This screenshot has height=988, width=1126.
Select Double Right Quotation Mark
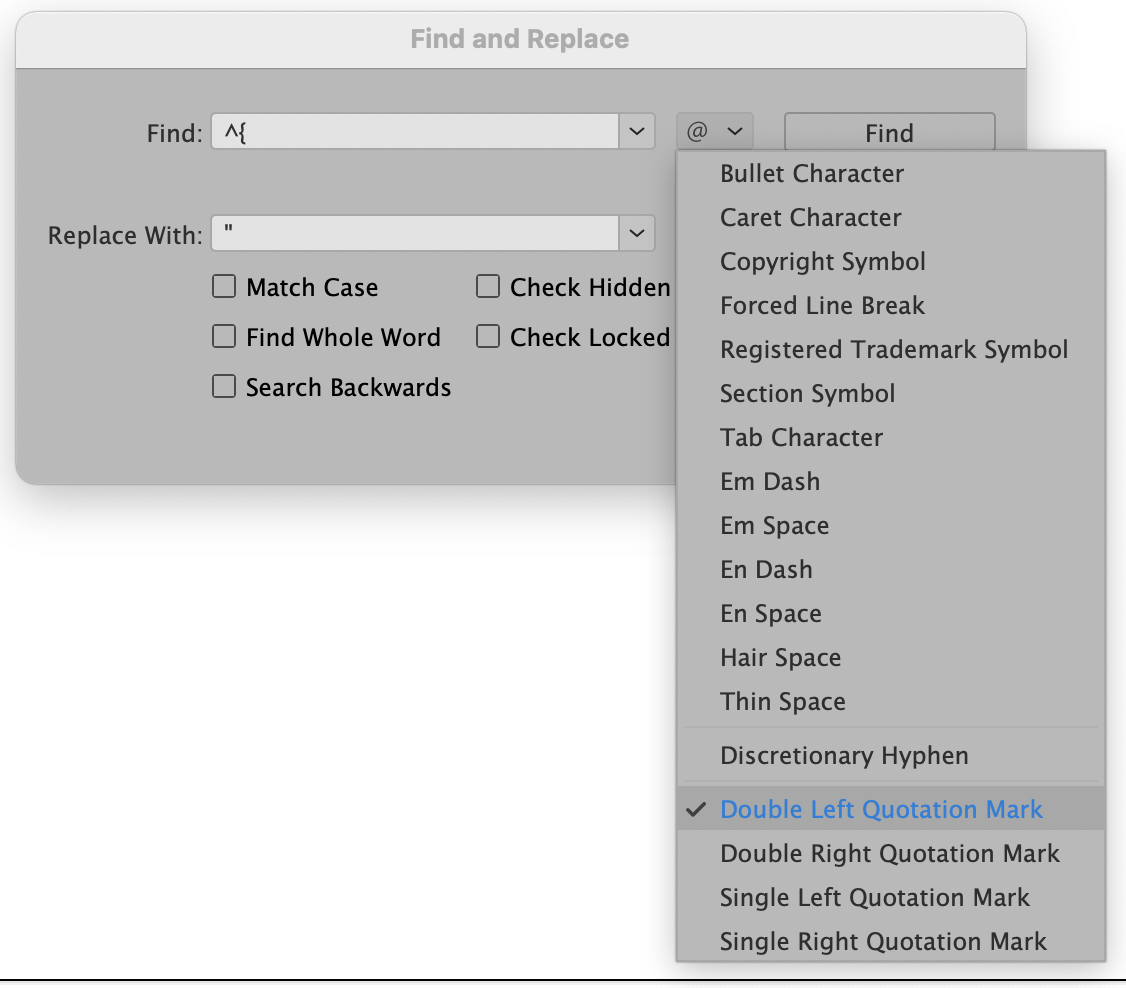click(x=889, y=853)
